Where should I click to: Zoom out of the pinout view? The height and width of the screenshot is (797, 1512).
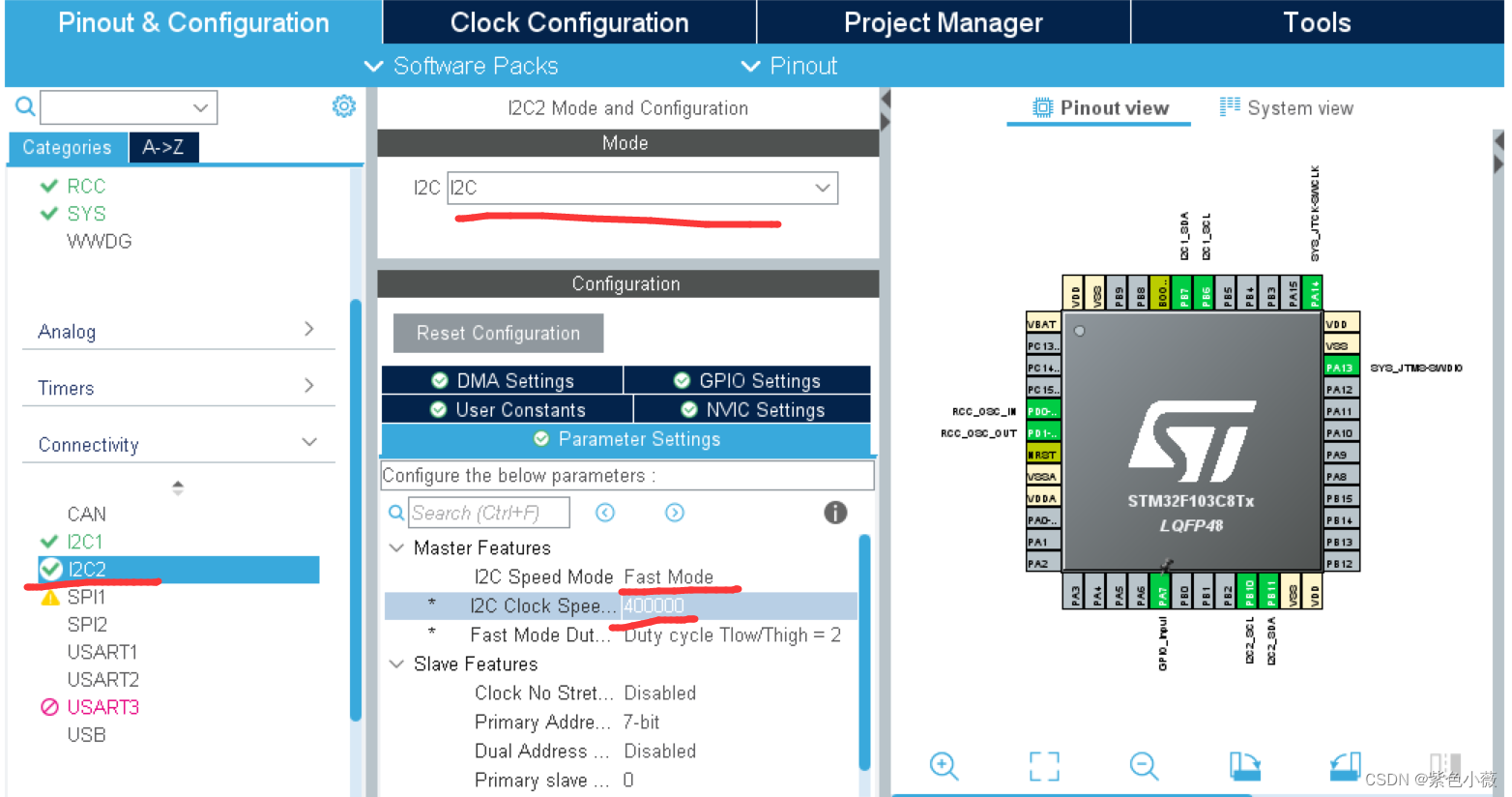(1144, 766)
